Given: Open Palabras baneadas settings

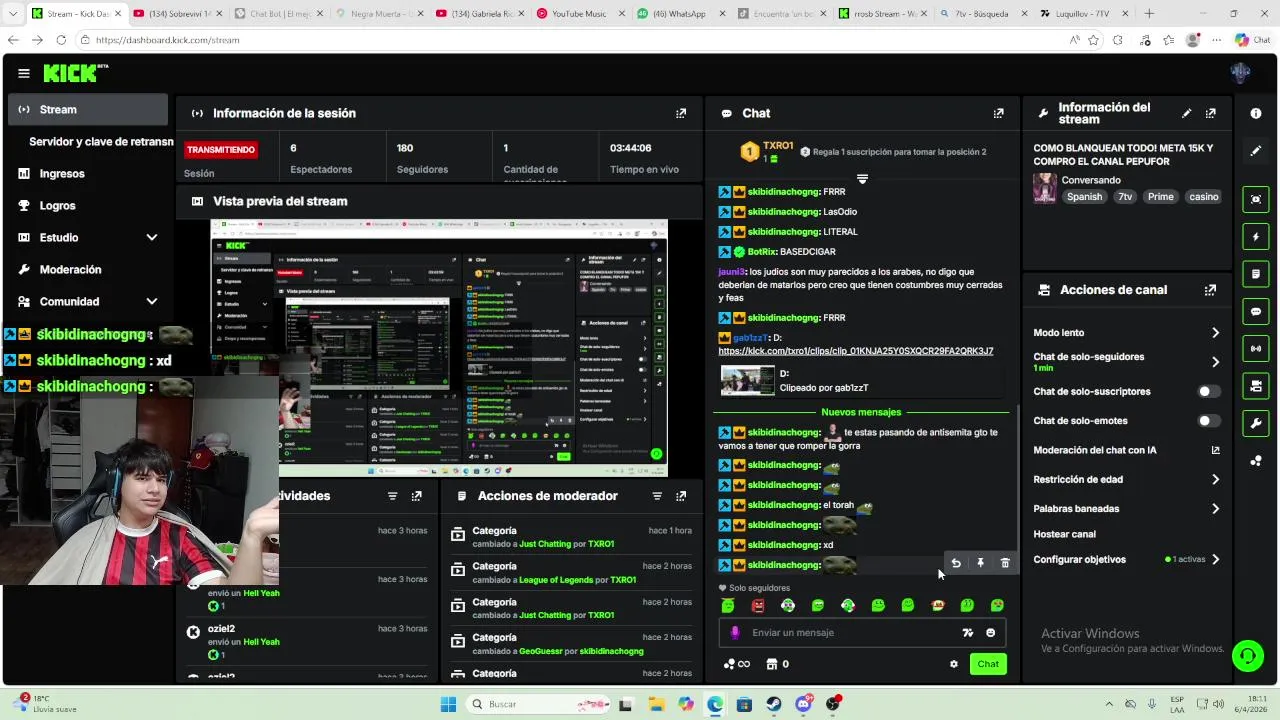Looking at the screenshot, I should (1127, 508).
